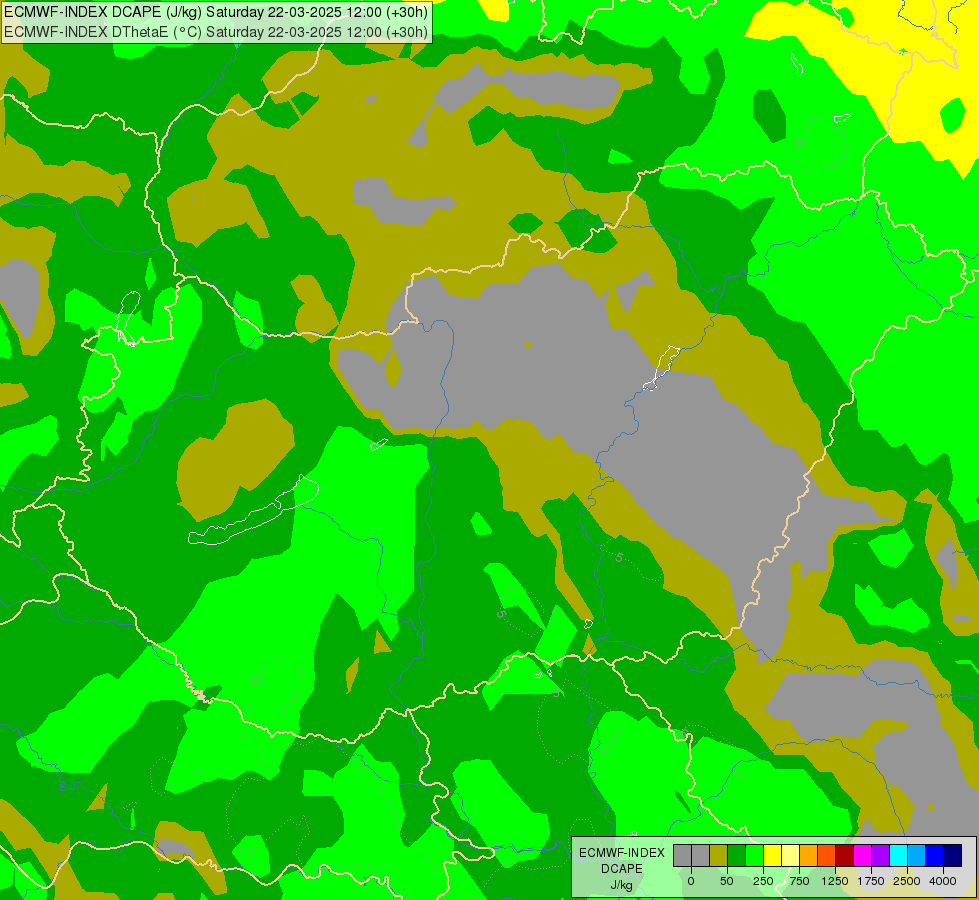Pick the cyan legend swatch
Image resolution: width=979 pixels, height=900 pixels.
[x=898, y=855]
